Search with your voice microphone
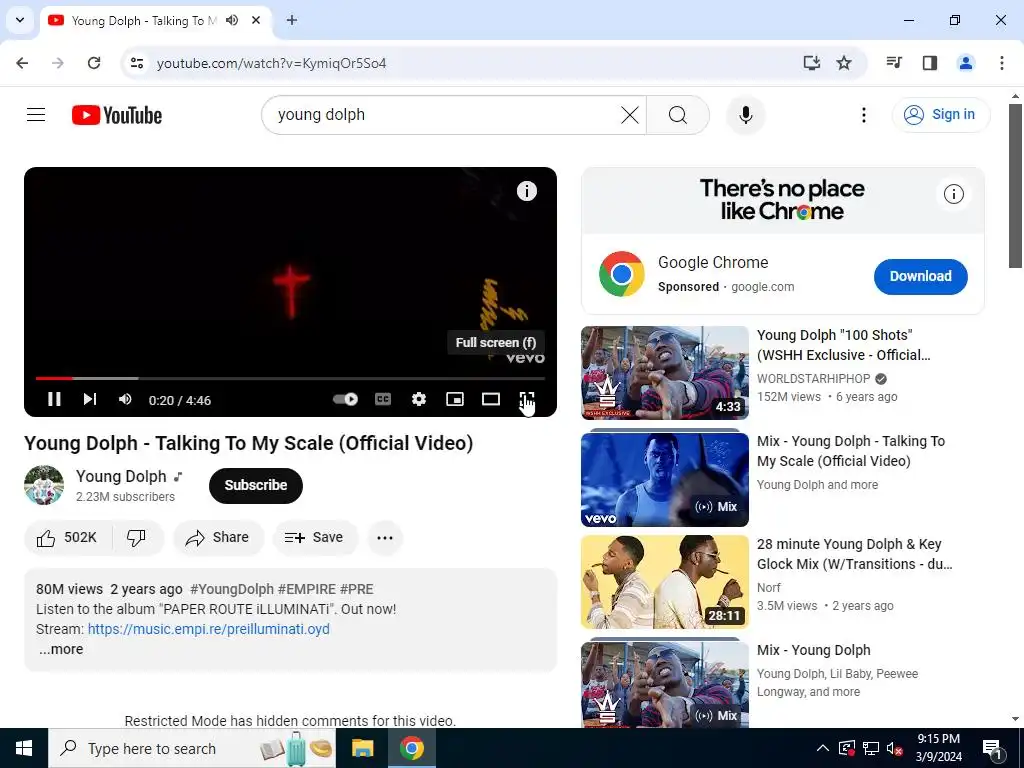Screen dimensions: 1024x768 point(745,115)
